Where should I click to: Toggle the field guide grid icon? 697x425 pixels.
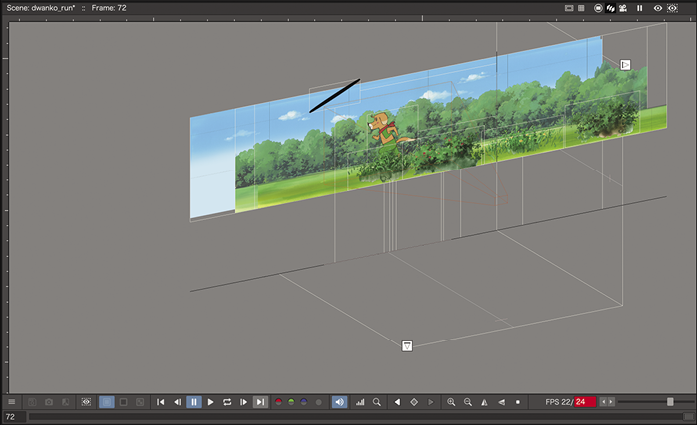[x=581, y=8]
